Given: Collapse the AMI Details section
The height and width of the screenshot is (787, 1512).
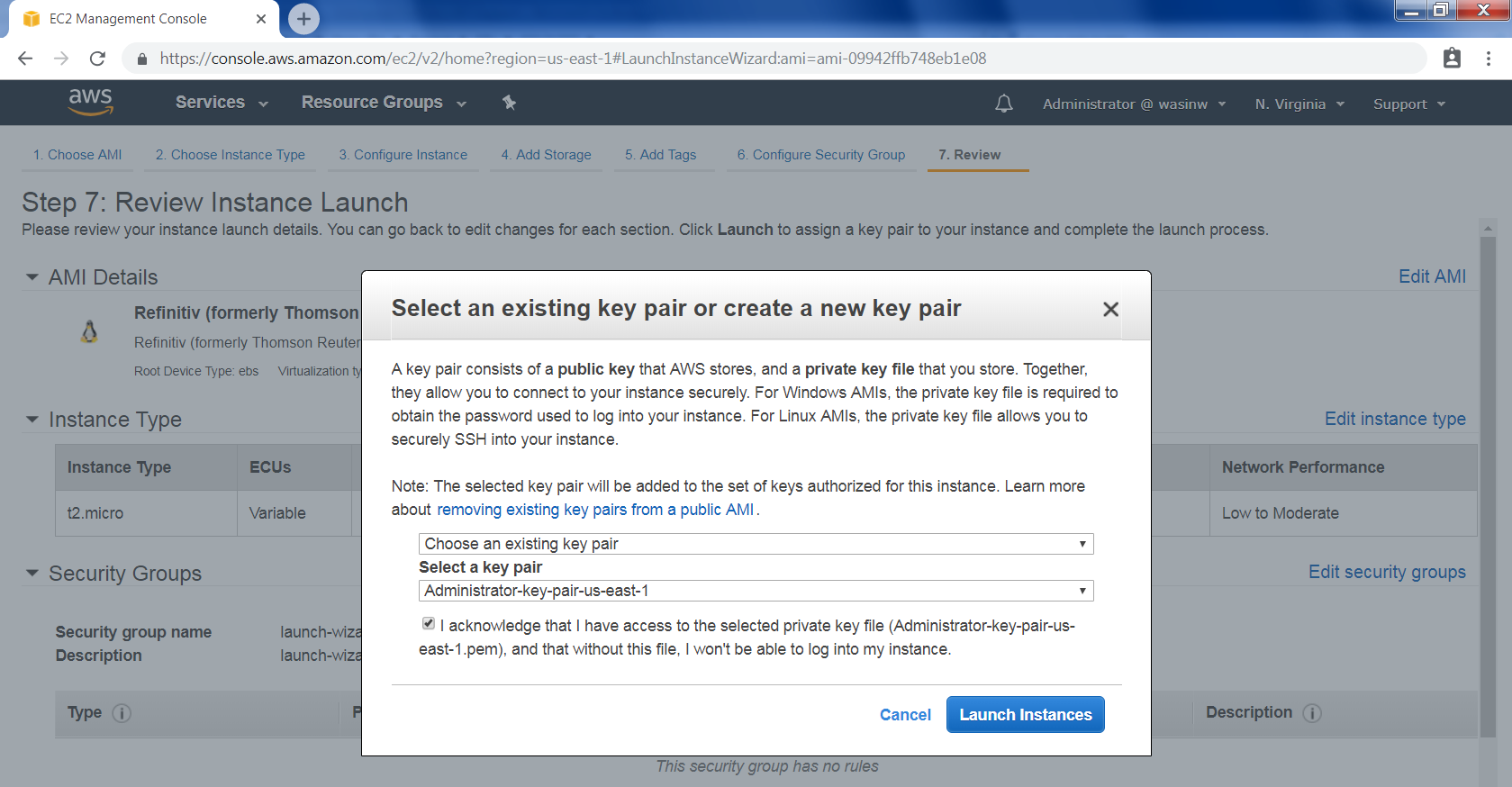Looking at the screenshot, I should pos(32,277).
